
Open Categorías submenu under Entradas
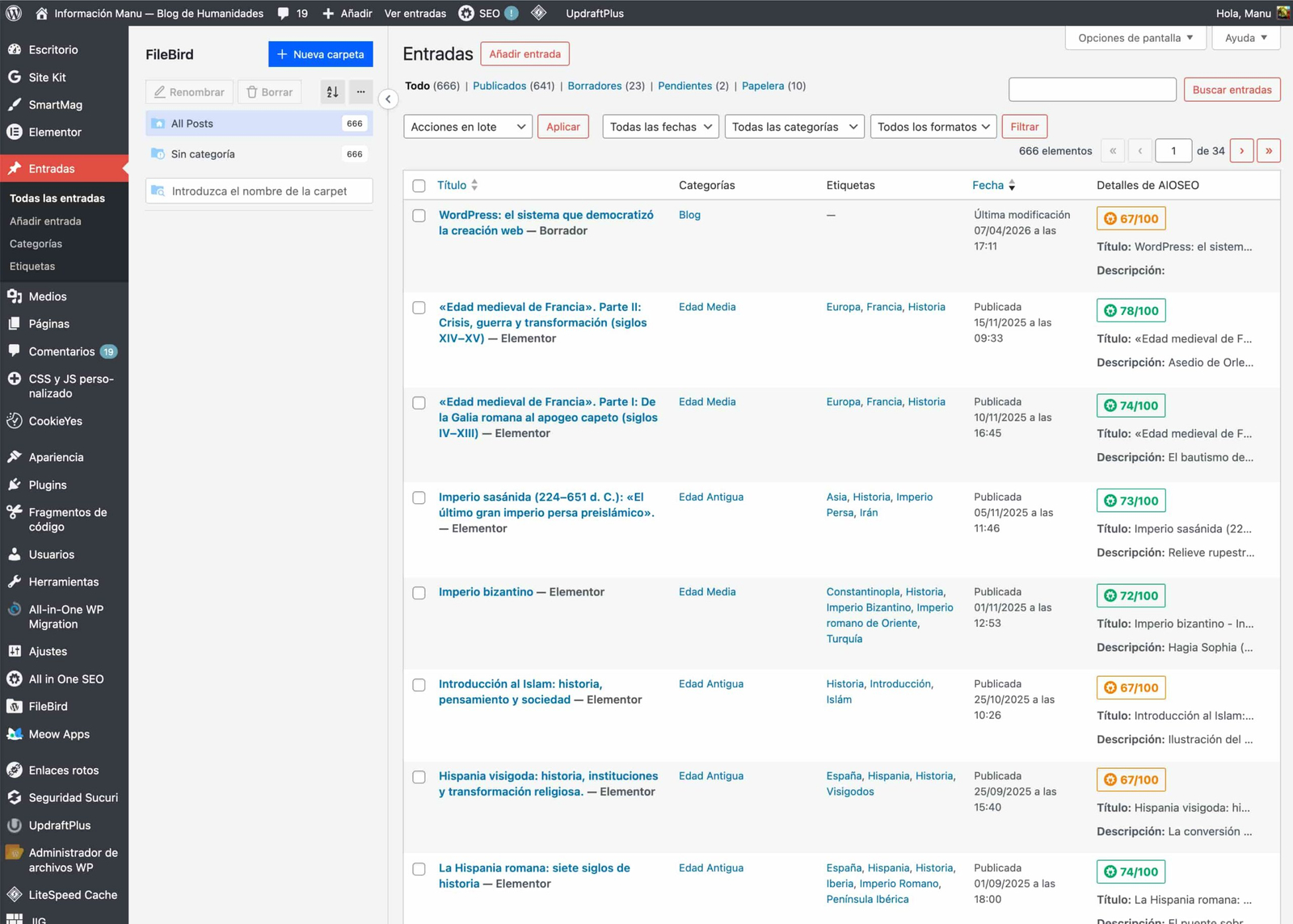(36, 244)
